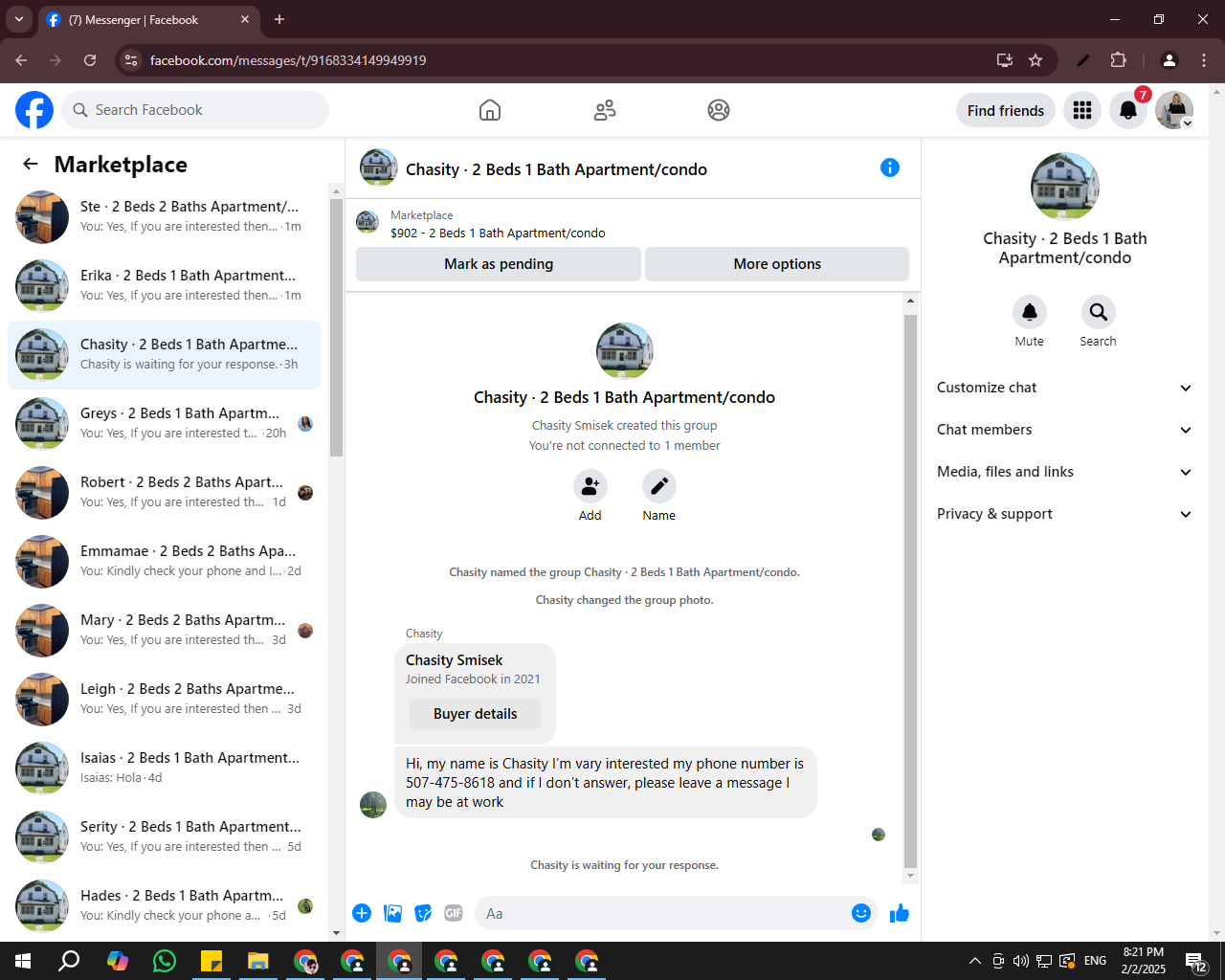1225x980 pixels.
Task: Choose a GIF in the composer
Action: pos(454,913)
